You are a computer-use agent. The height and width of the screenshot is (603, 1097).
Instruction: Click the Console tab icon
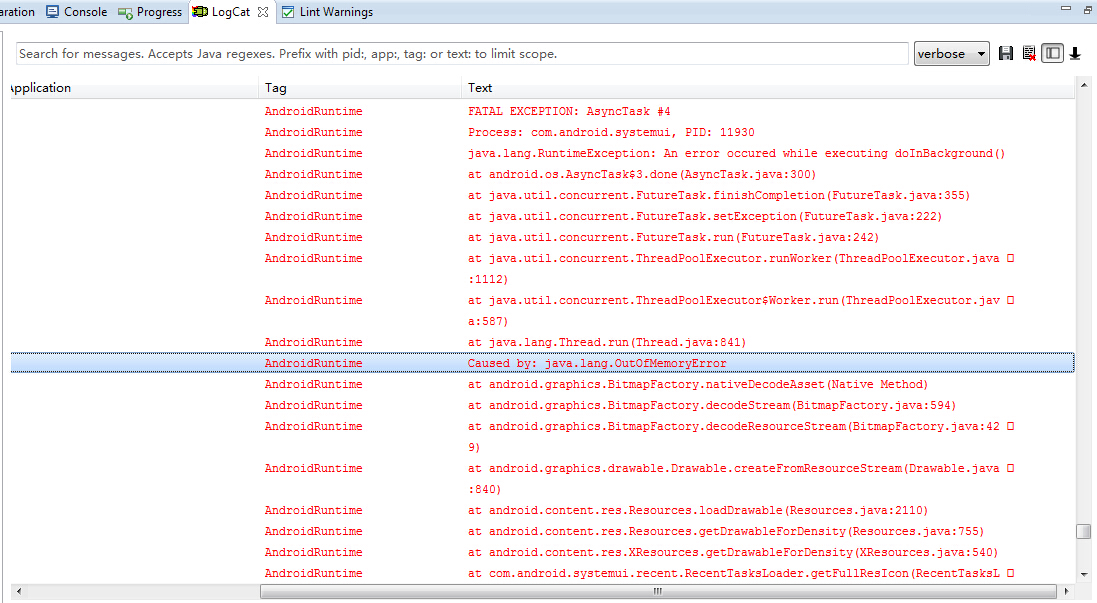(x=52, y=12)
